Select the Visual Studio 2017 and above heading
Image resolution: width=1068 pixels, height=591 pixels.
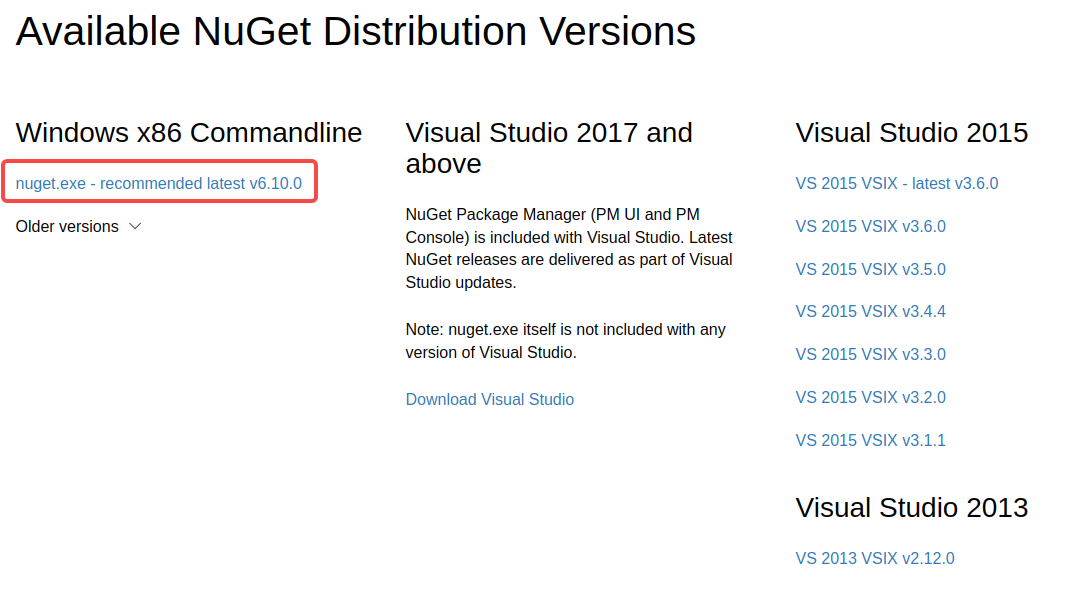[549, 148]
